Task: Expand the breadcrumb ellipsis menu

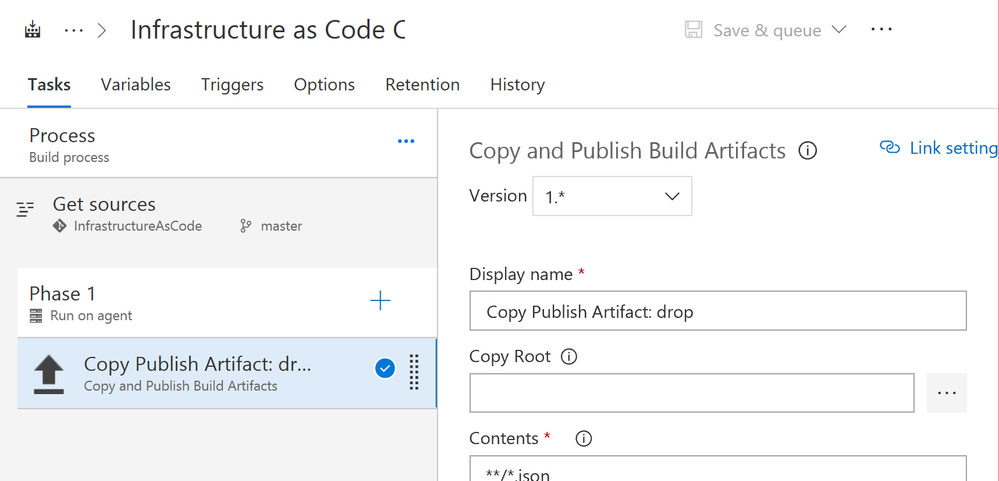Action: [74, 30]
